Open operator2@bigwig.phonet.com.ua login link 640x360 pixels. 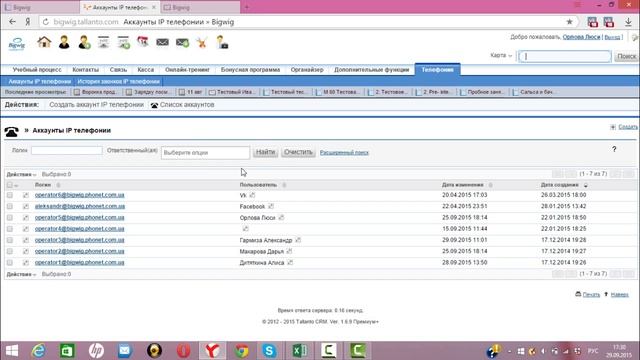click(80, 251)
